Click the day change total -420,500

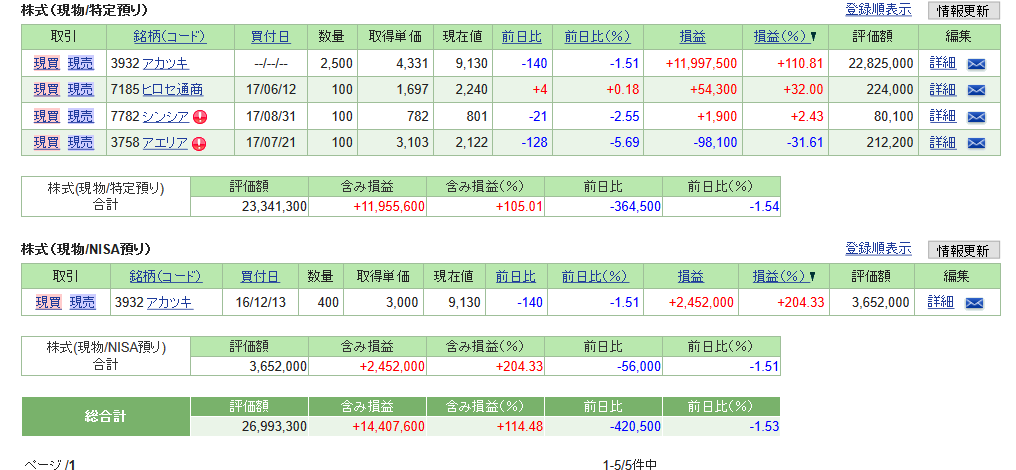pos(635,427)
